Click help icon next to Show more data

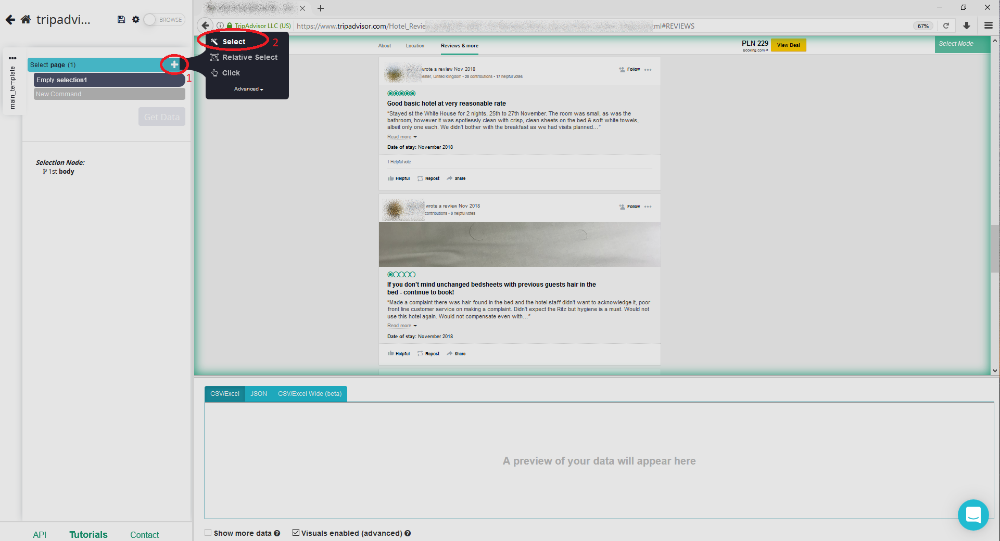click(277, 533)
